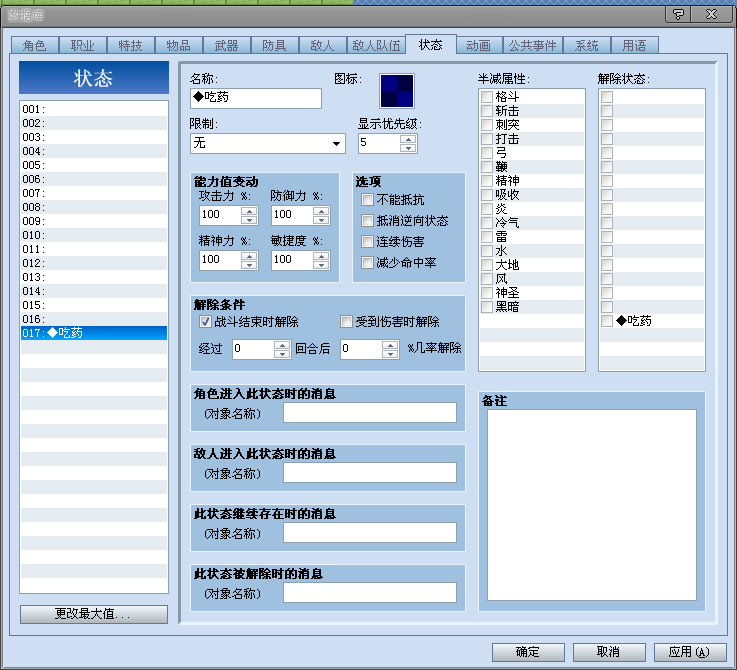737x670 pixels.
Task: Decrease the 经过 回合后 turn count
Action: [x=282, y=354]
